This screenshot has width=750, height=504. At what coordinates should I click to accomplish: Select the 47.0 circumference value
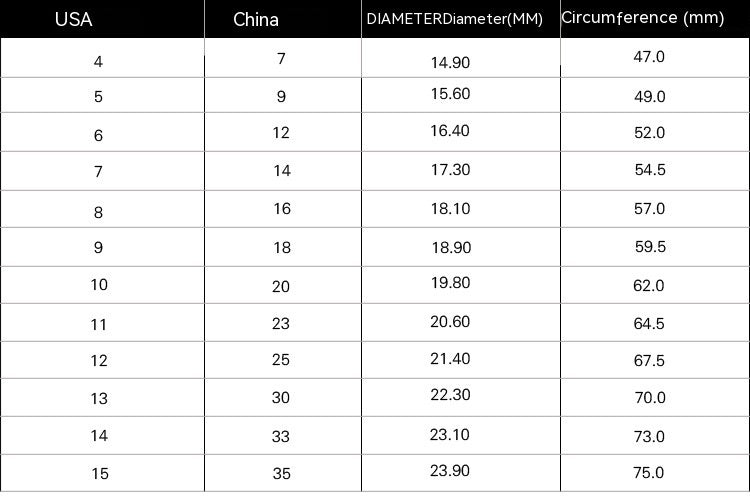(x=649, y=57)
